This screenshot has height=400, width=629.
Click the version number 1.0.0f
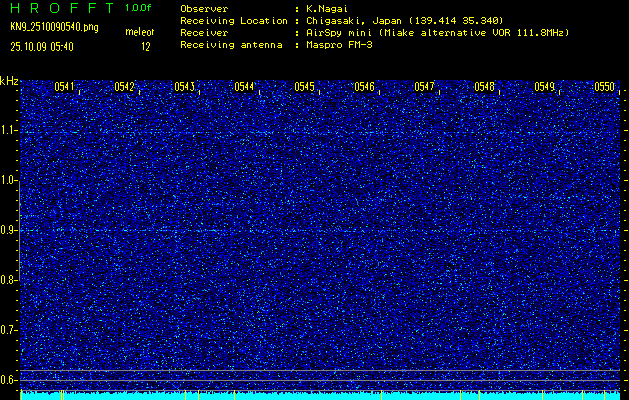(x=139, y=7)
